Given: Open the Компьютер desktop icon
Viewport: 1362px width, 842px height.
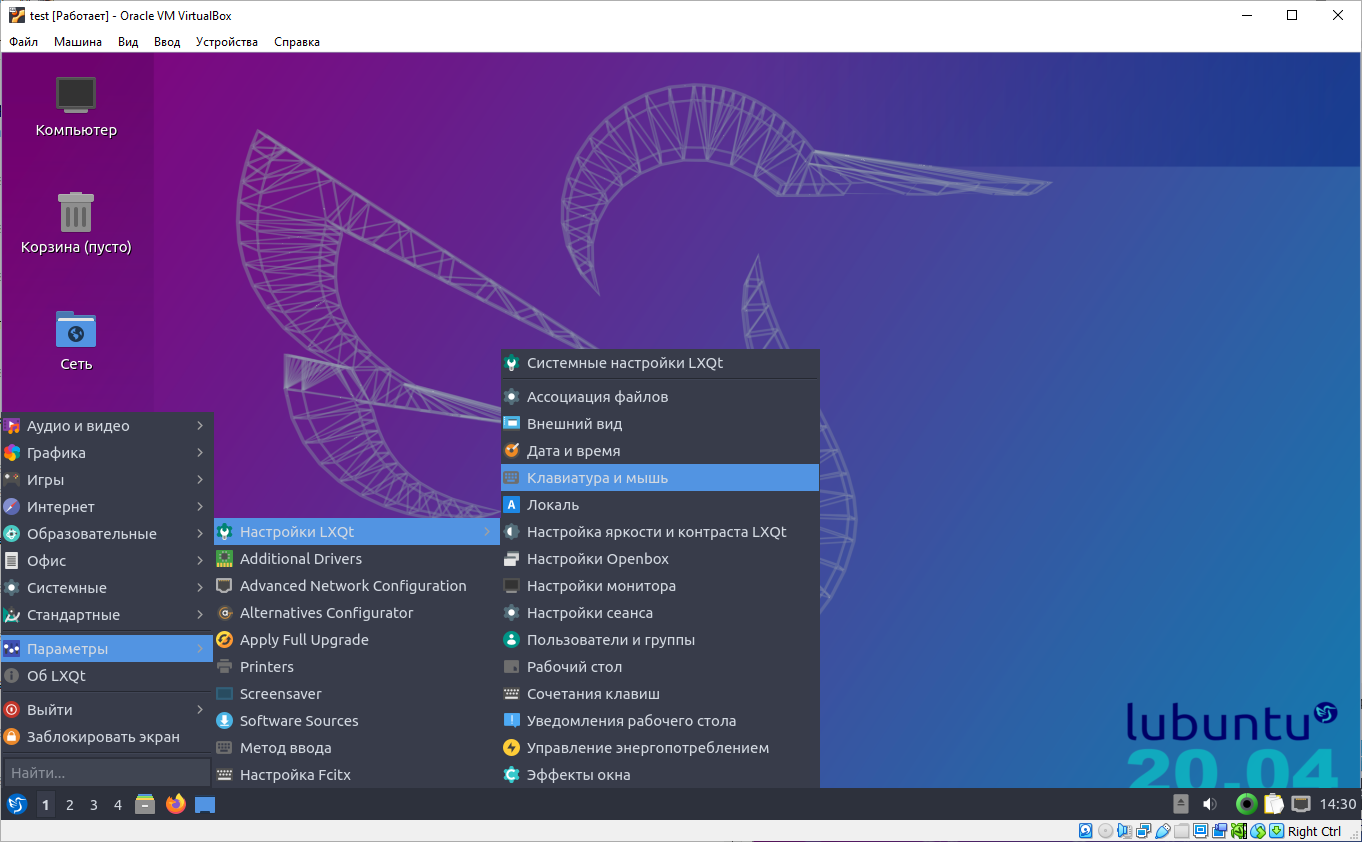Looking at the screenshot, I should [x=76, y=107].
